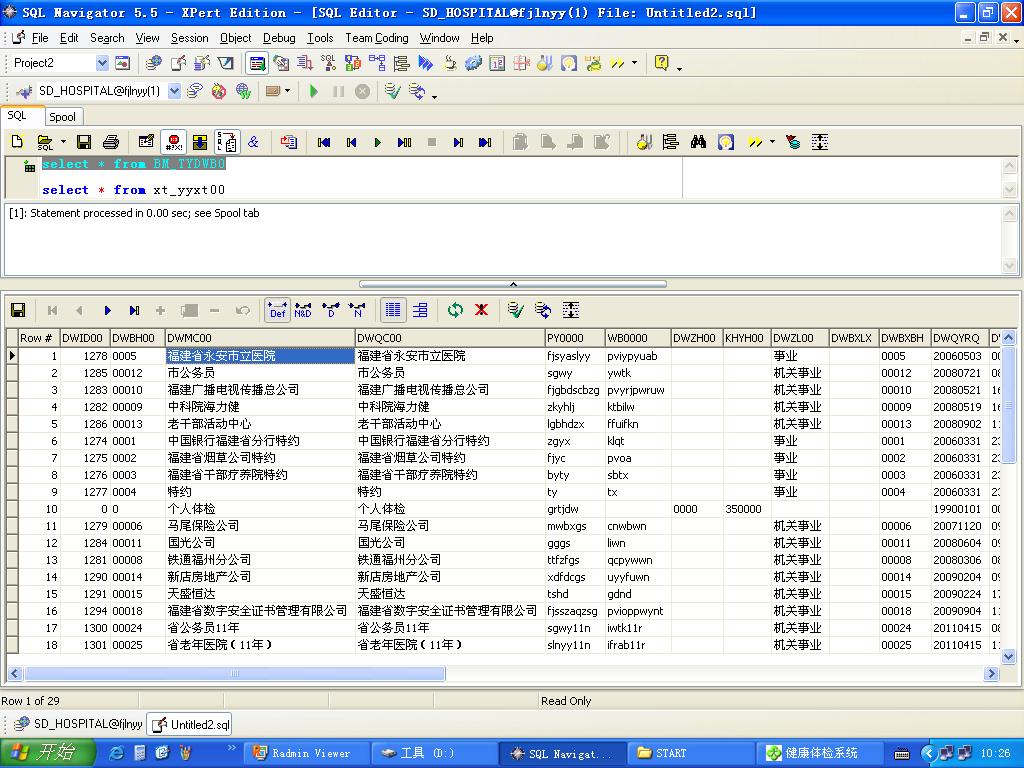
Task: Open session toolbar options arrow
Action: 434,97
